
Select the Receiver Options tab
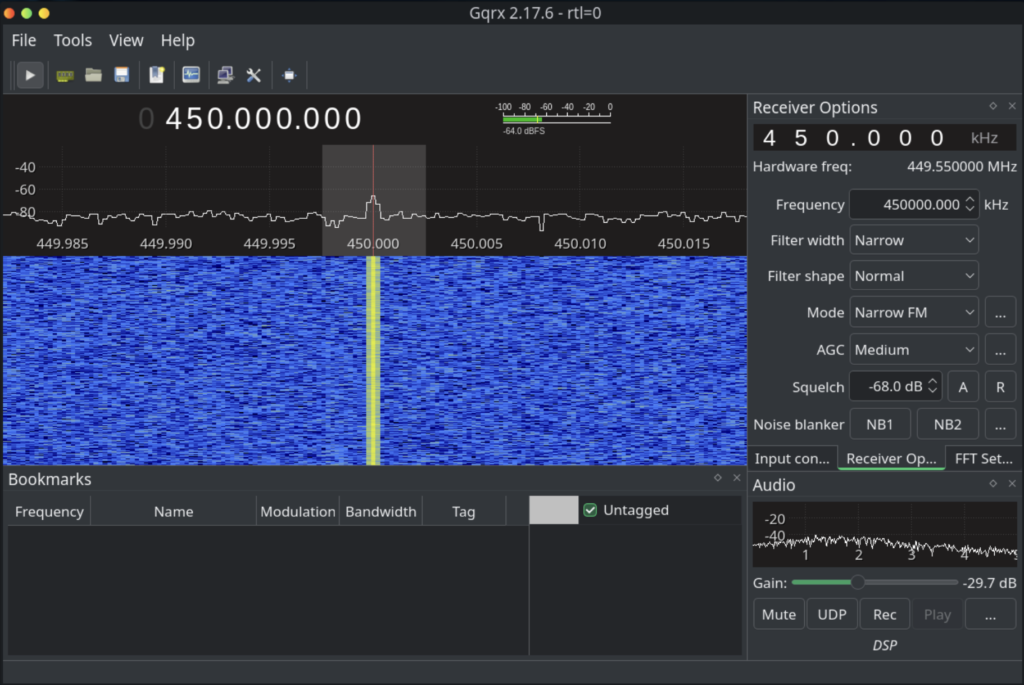891,458
